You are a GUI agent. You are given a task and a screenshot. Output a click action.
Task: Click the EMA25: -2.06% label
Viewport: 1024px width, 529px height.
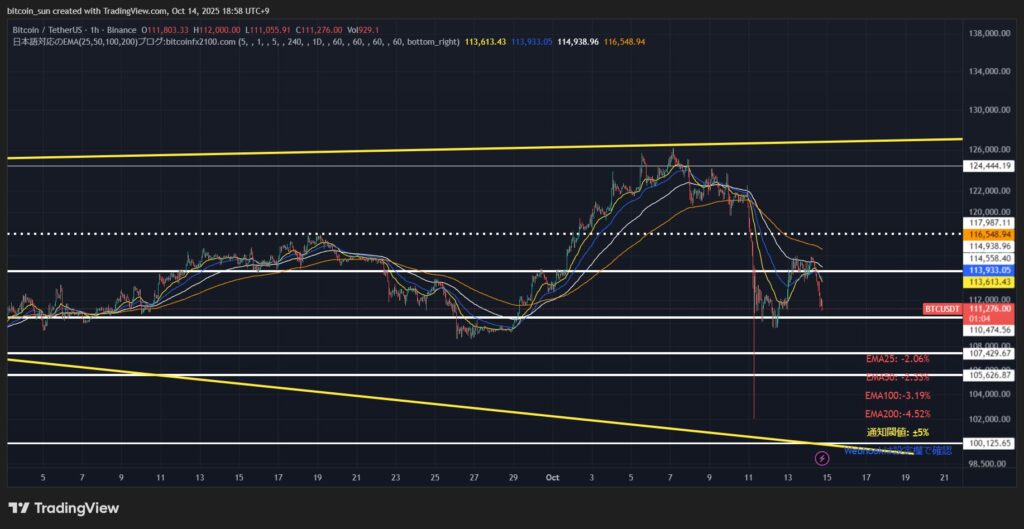(x=897, y=358)
